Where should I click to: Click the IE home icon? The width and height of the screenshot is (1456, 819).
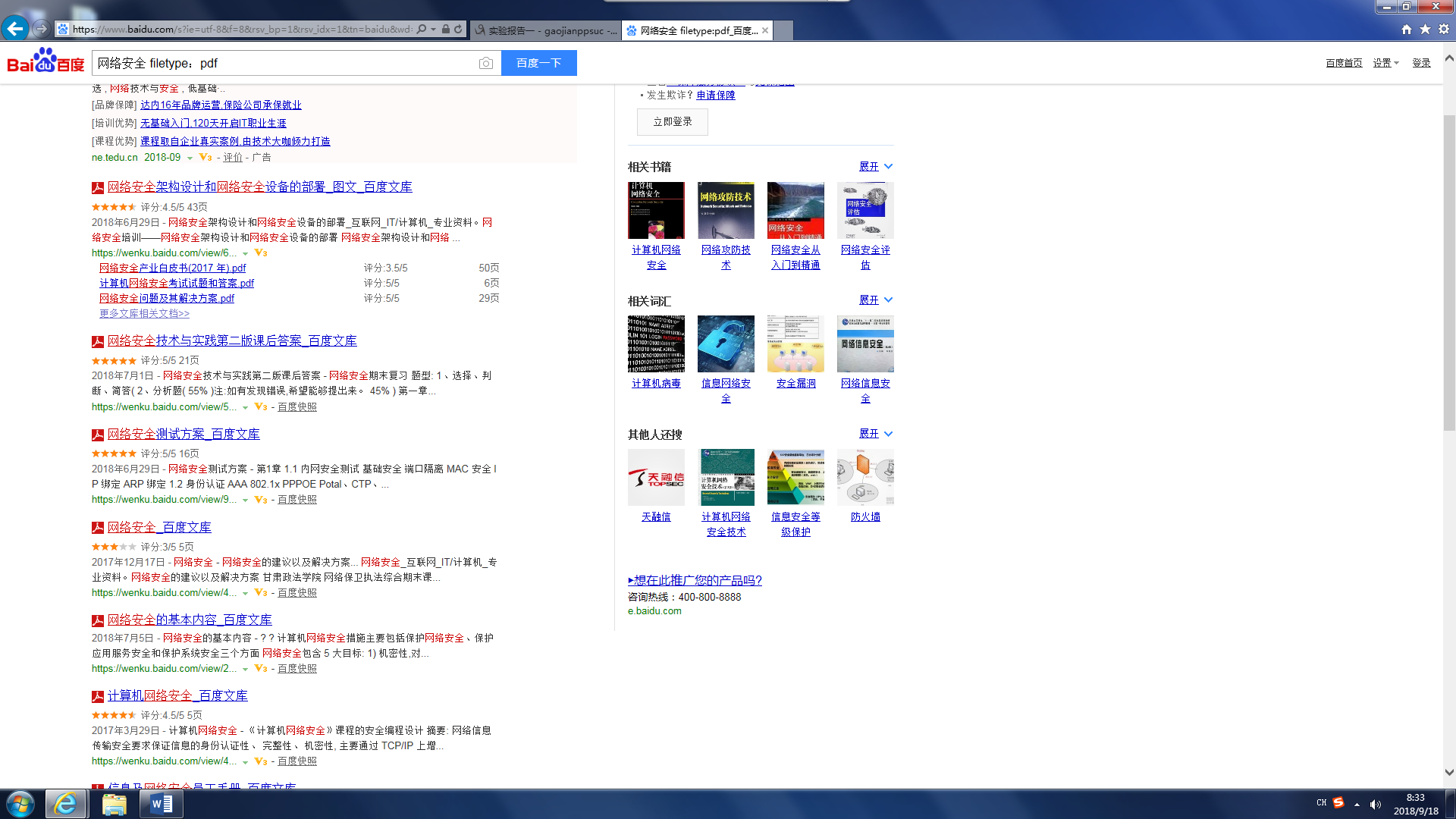[1407, 29]
